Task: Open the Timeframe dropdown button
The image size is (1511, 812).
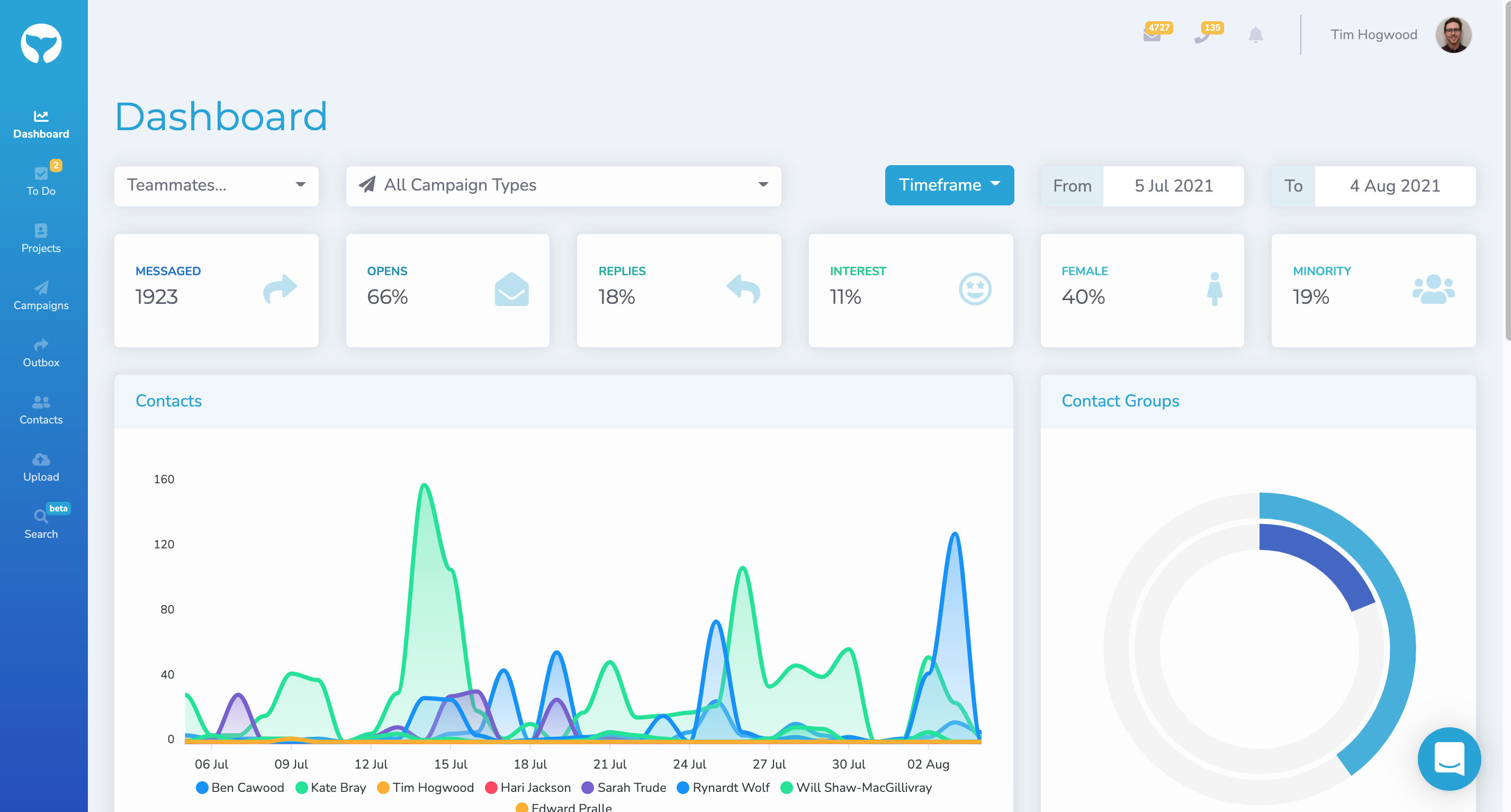Action: [949, 185]
